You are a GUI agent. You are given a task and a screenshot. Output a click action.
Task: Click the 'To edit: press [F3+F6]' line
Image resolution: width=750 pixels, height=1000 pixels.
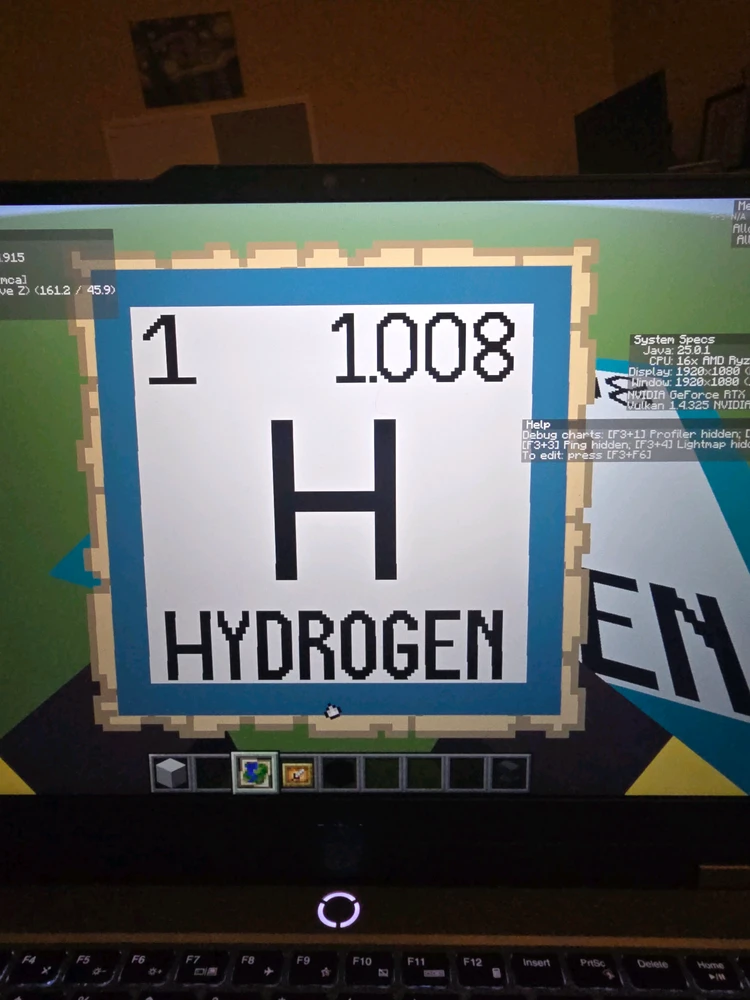tap(587, 455)
